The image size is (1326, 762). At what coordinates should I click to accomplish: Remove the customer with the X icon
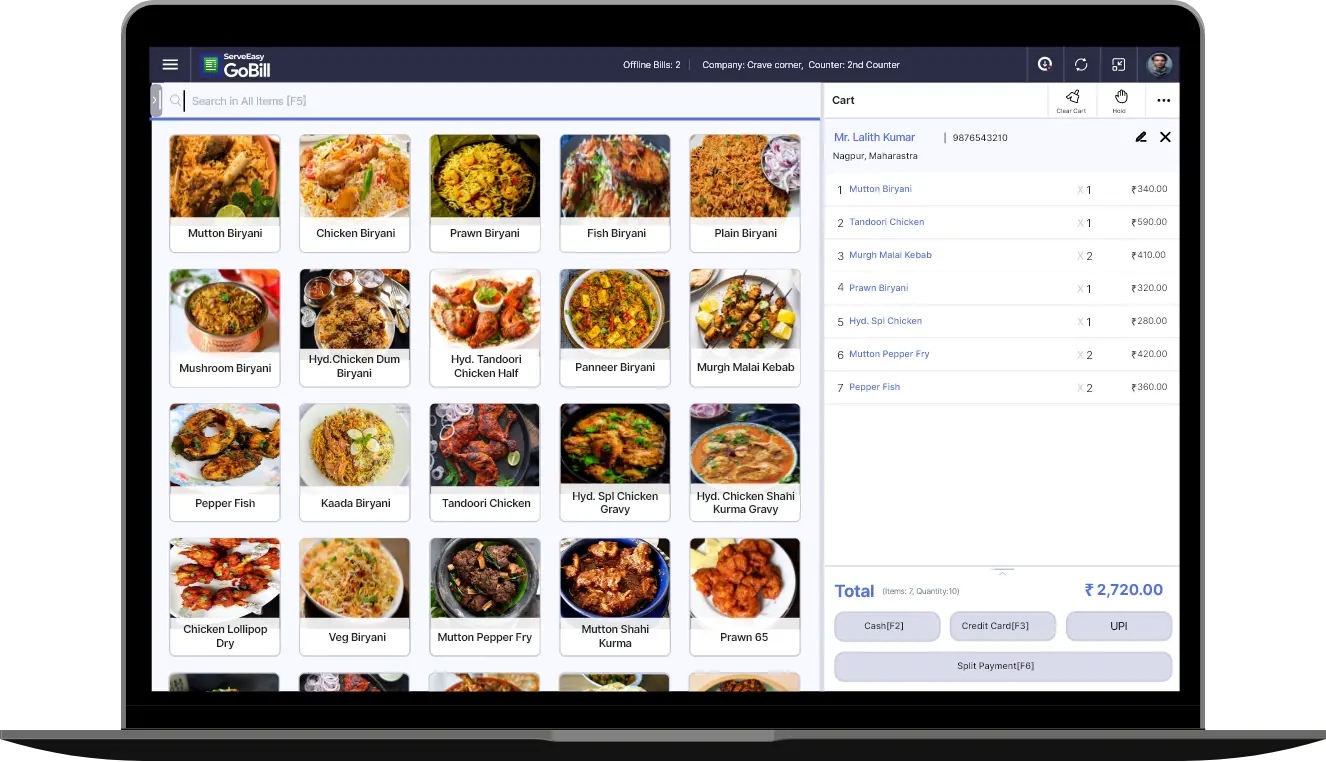click(1165, 137)
